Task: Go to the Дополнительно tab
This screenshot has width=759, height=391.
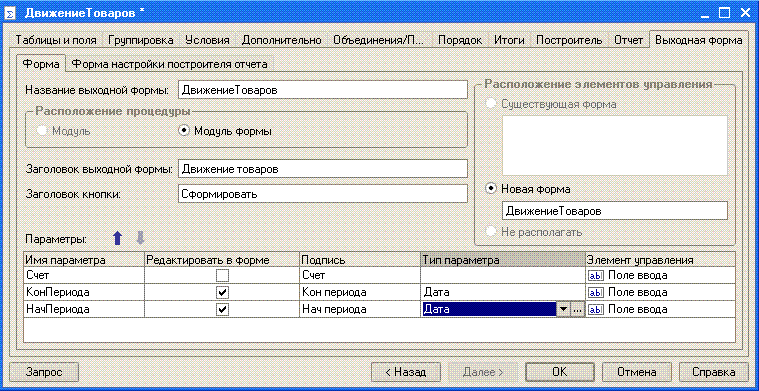Action: coord(281,40)
